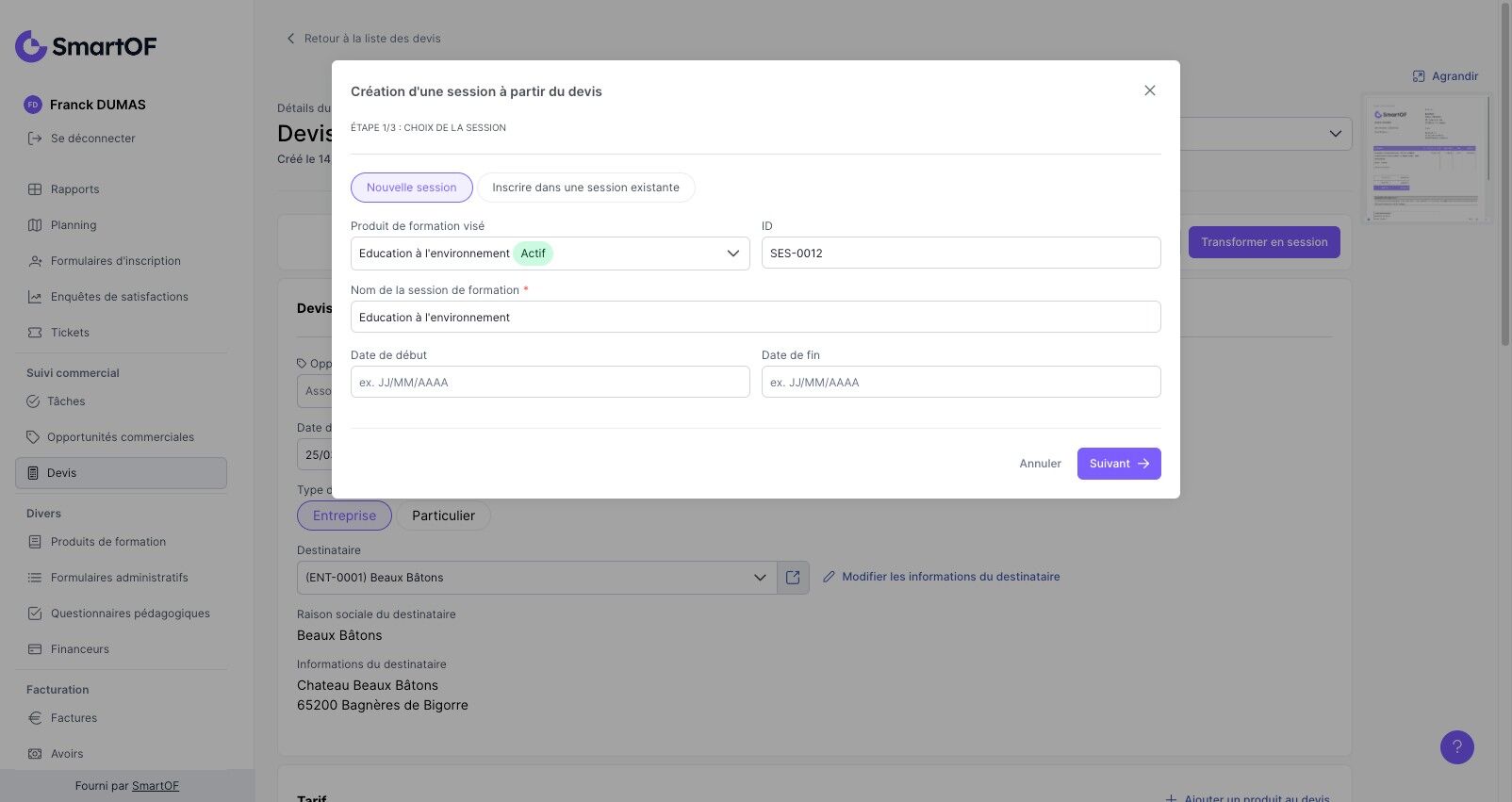Click the Date de début input field

point(550,383)
